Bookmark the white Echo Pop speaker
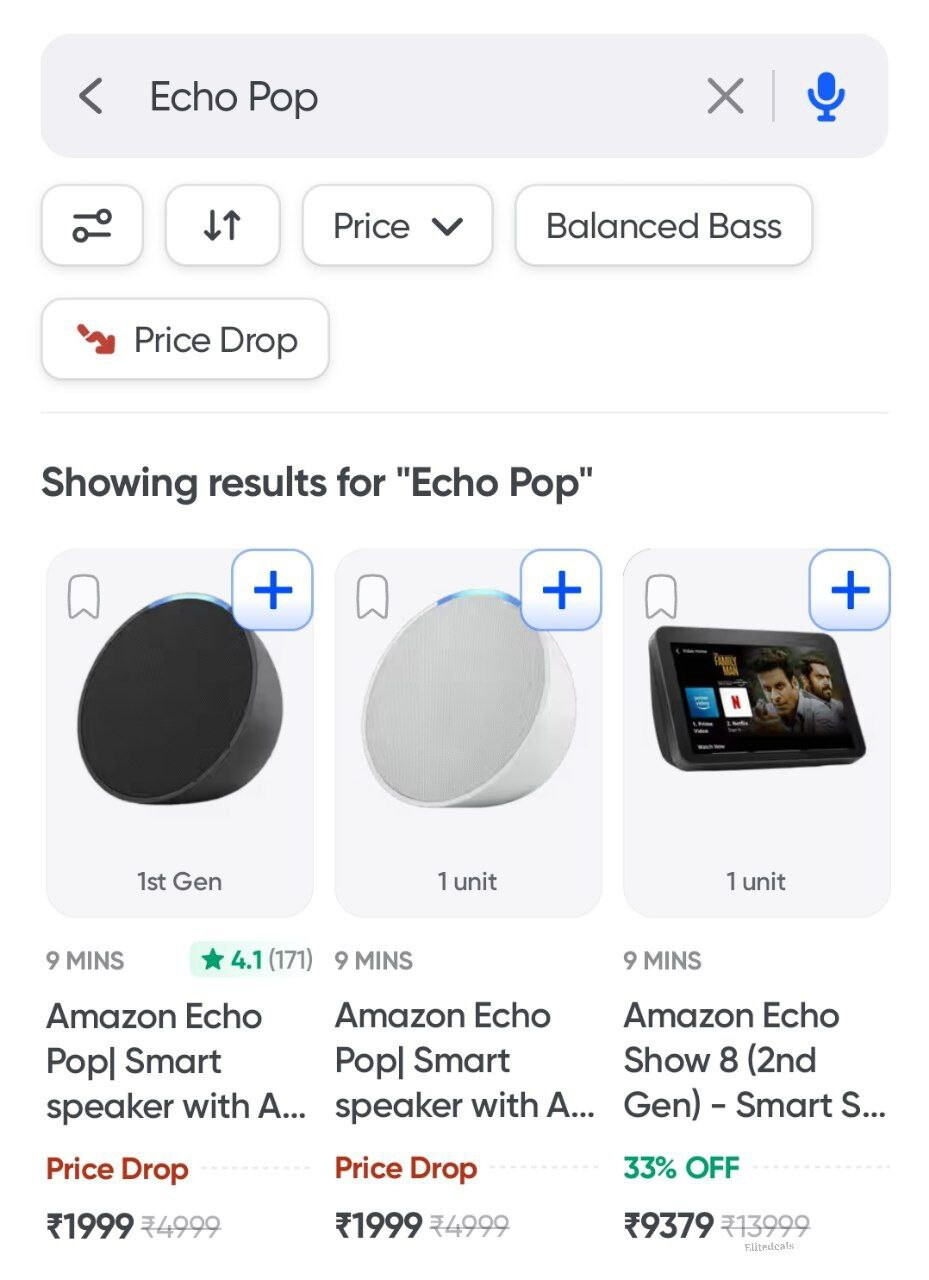929x1280 pixels. tap(372, 598)
